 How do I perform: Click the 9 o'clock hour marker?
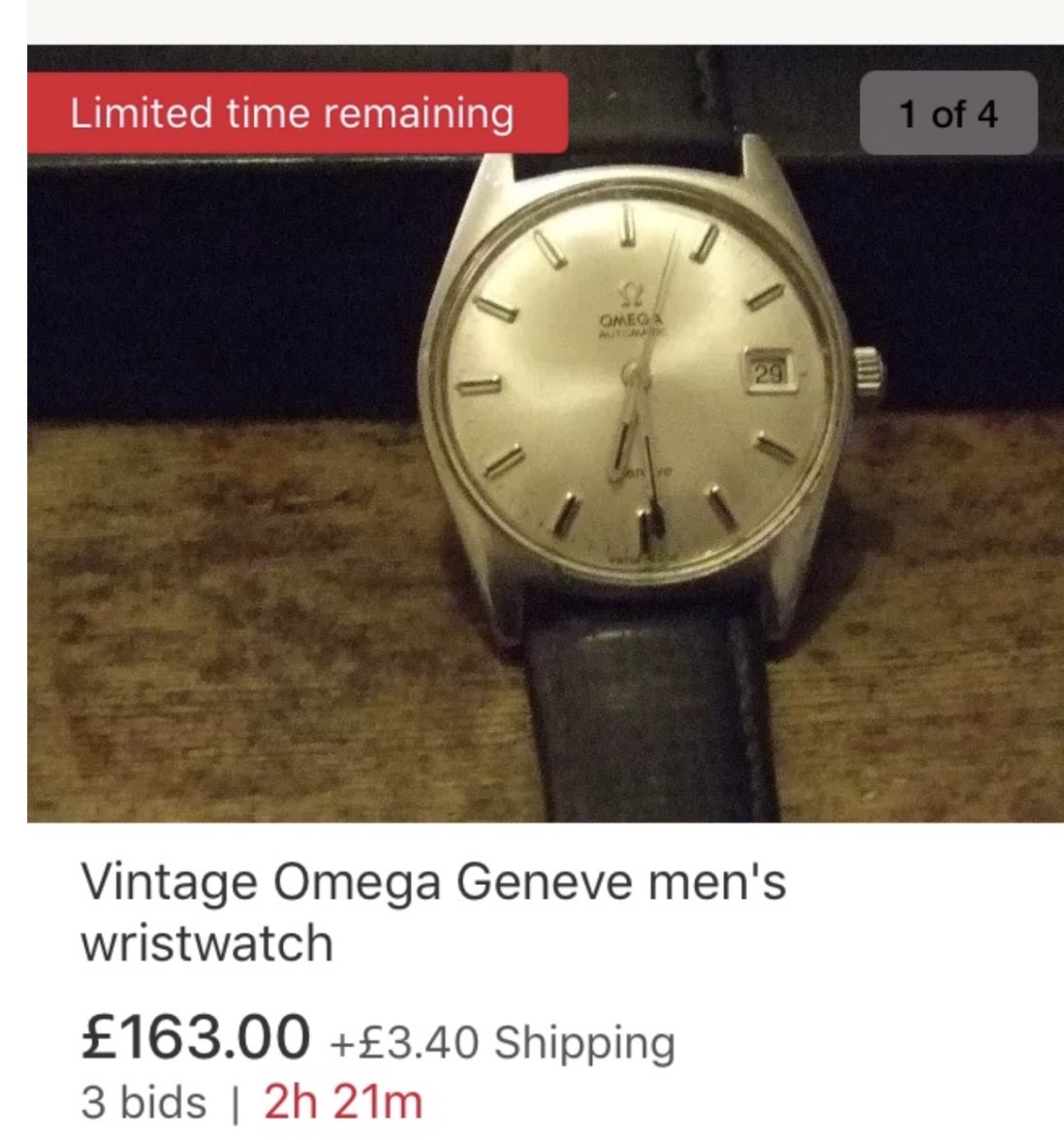(x=479, y=385)
